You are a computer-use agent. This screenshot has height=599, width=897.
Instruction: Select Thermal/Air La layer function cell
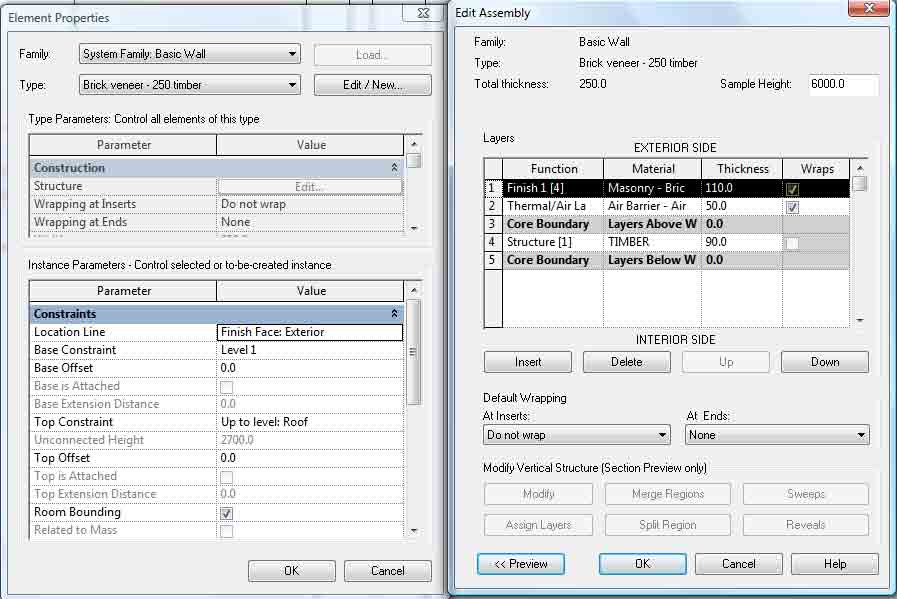coord(553,206)
